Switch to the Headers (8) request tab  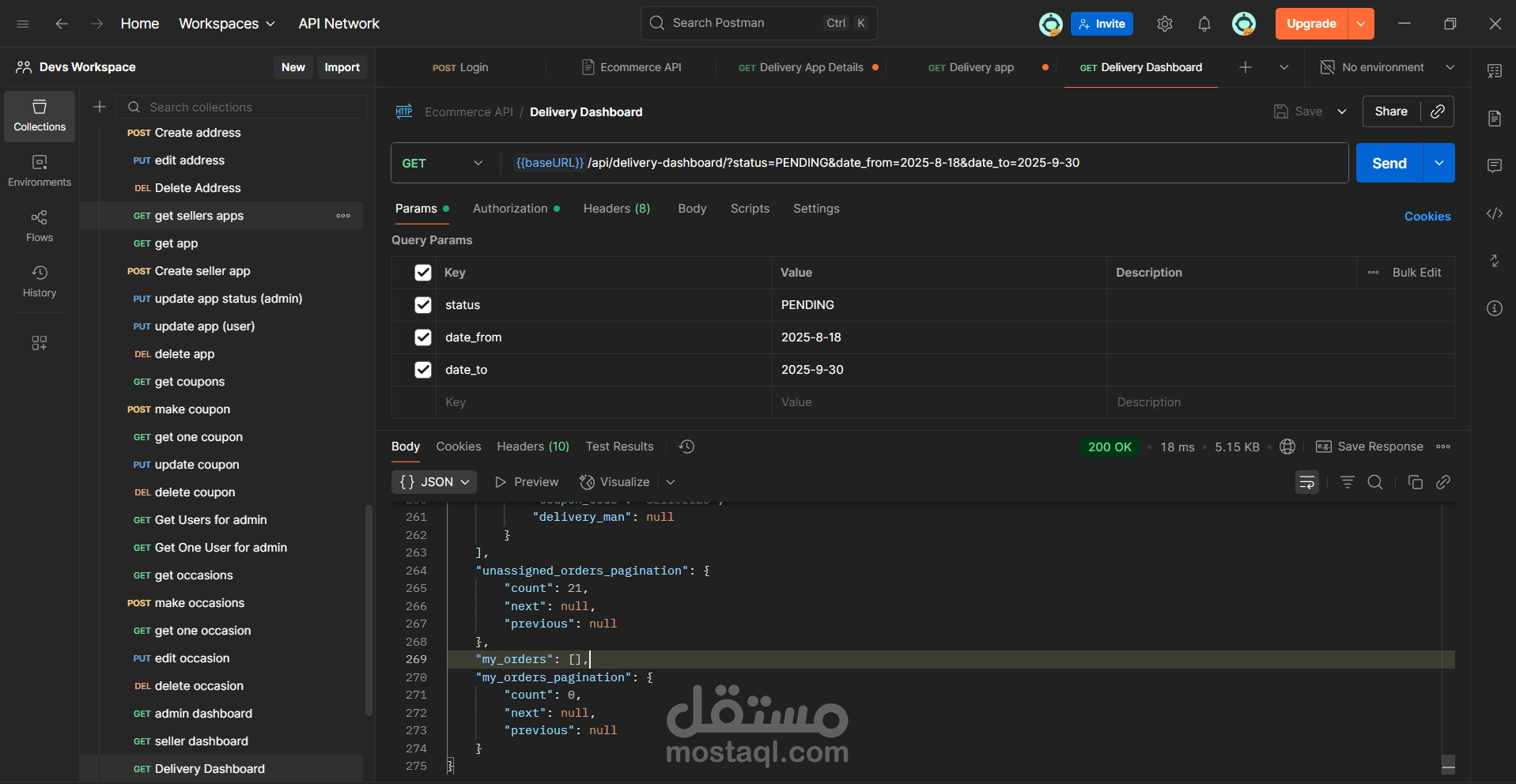617,209
